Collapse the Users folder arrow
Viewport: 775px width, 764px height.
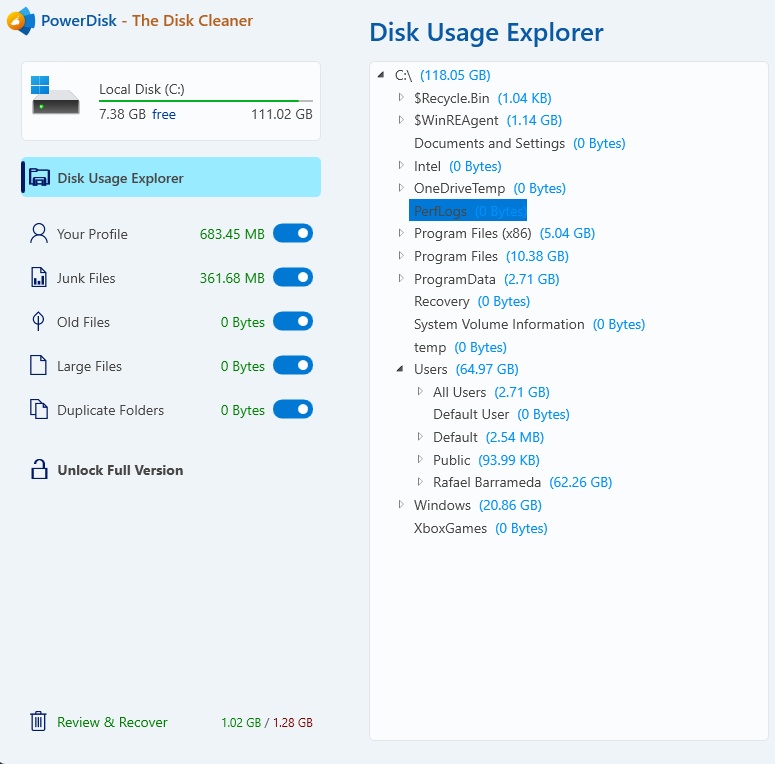pyautogui.click(x=400, y=369)
